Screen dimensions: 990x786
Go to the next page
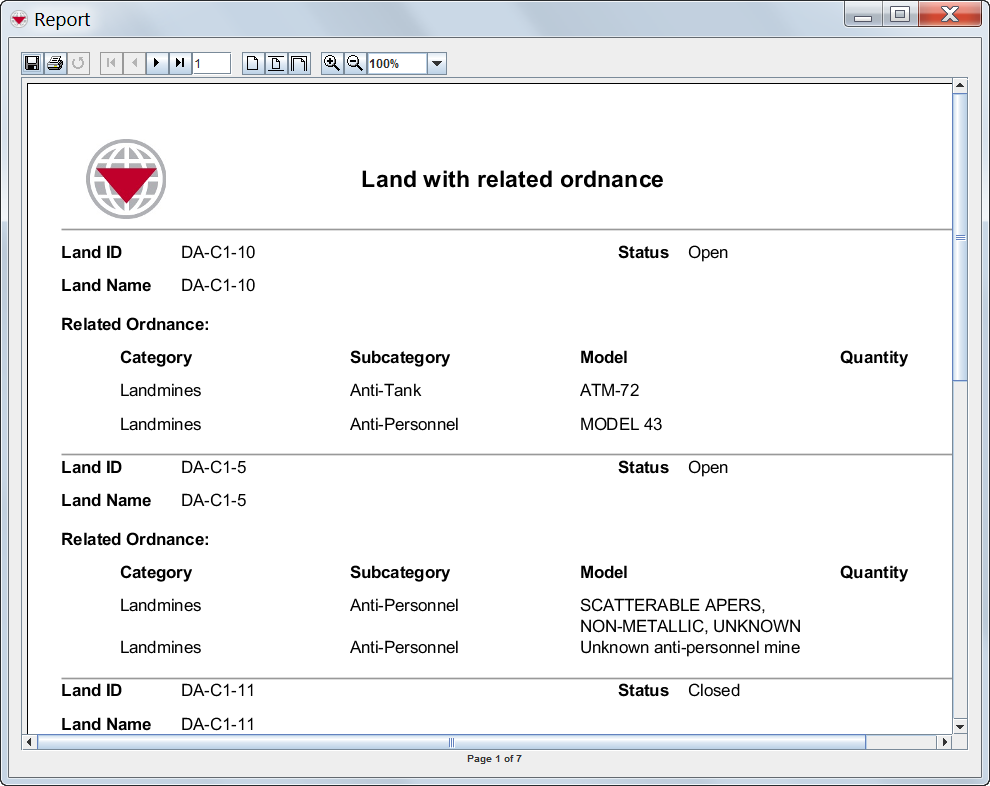[x=157, y=64]
